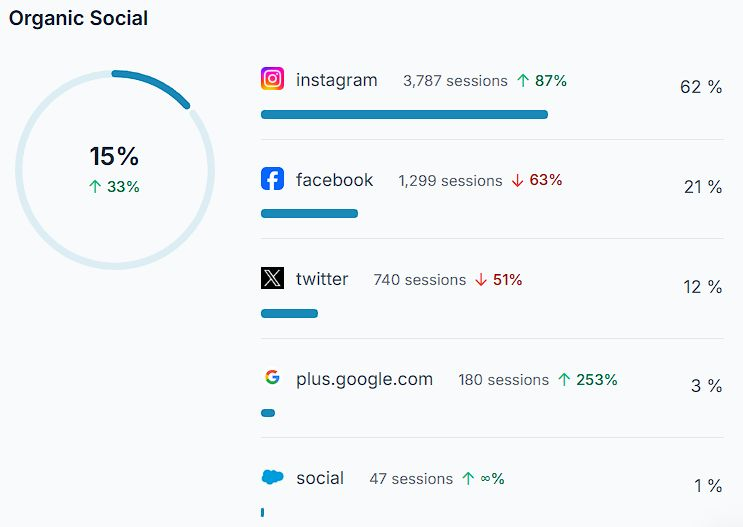Click the Twitter X logo icon
743x527 pixels.
click(x=272, y=278)
